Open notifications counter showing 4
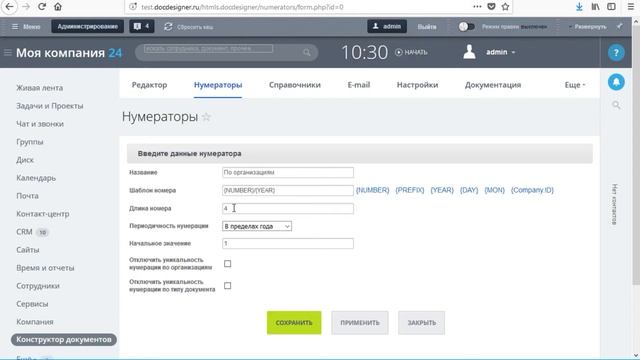640x360 pixels. 142,27
